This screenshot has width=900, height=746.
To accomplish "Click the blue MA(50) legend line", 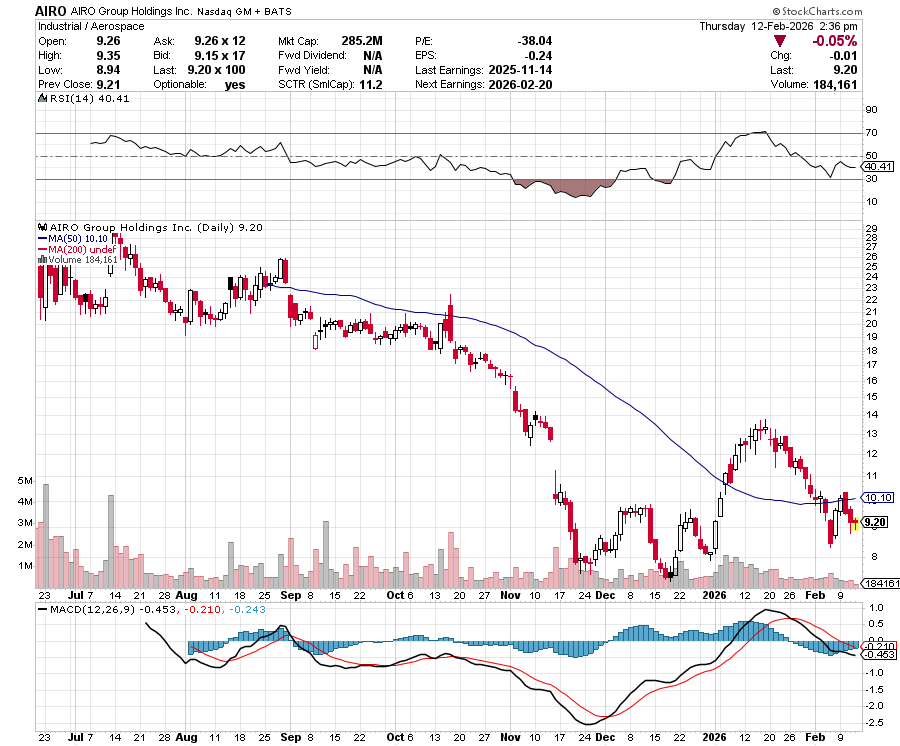I will point(42,238).
